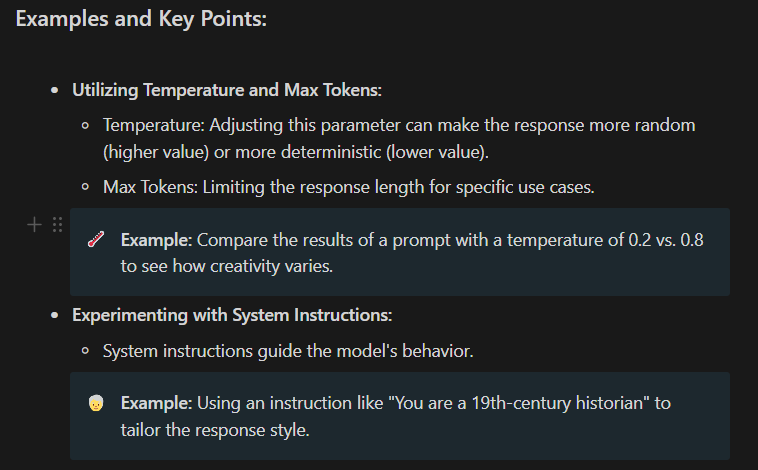The height and width of the screenshot is (470, 758).
Task: Click the six-dot drag handle icon
Action: click(58, 225)
